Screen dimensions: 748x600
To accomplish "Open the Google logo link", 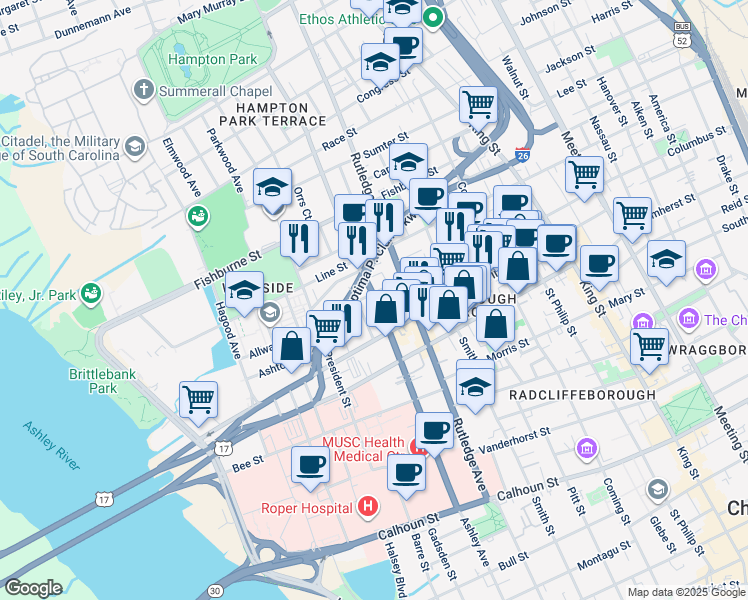I will pos(33,588).
